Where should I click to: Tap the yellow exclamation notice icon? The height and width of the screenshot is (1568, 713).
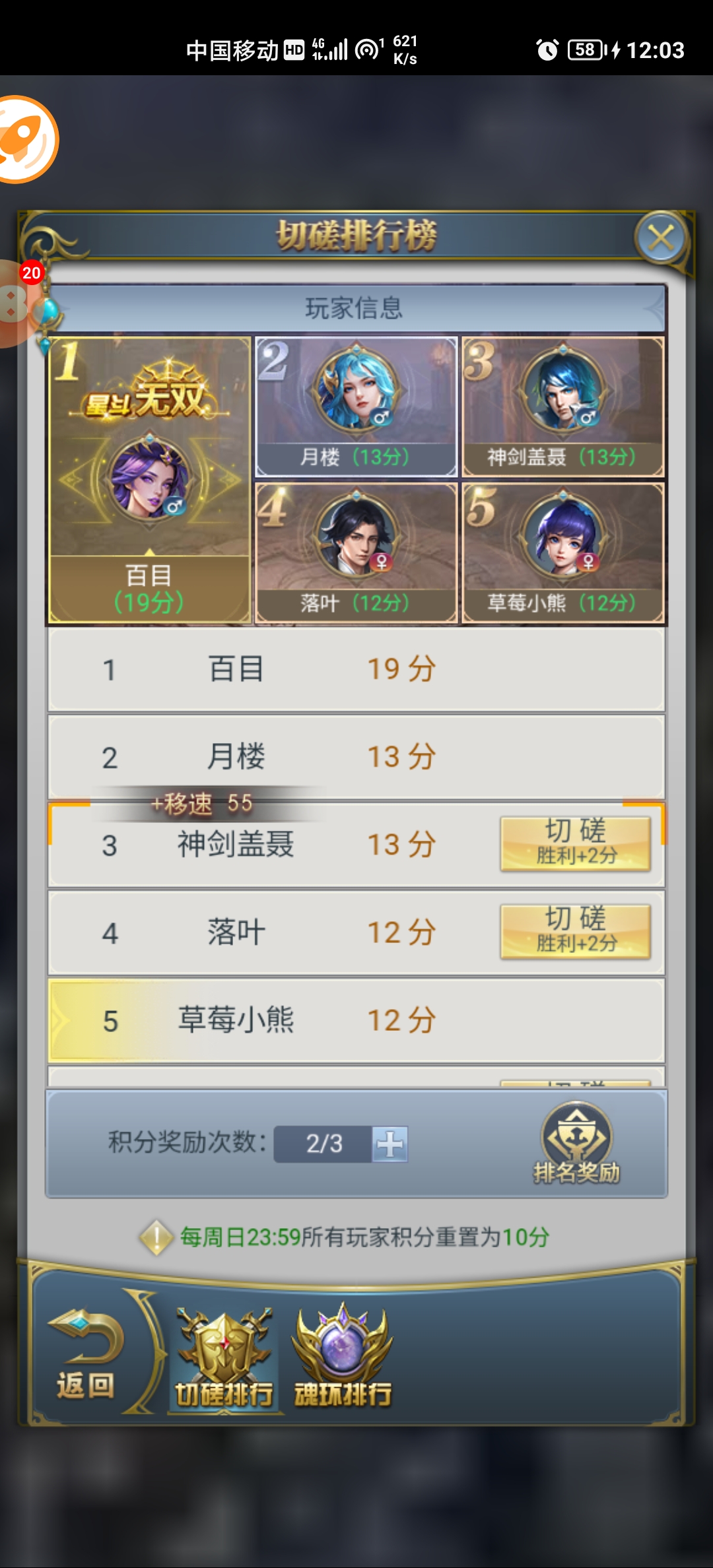(x=156, y=1237)
